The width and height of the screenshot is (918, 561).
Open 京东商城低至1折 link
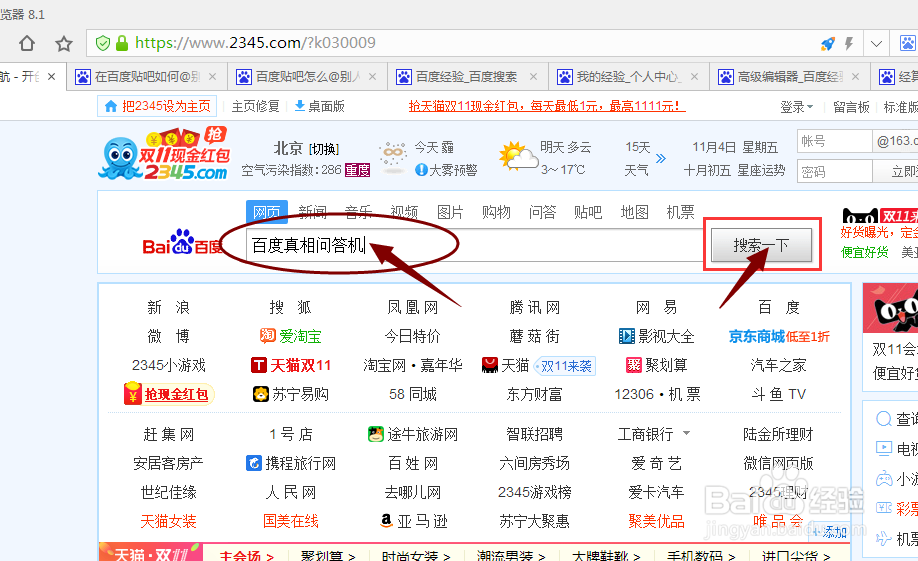pyautogui.click(x=779, y=336)
